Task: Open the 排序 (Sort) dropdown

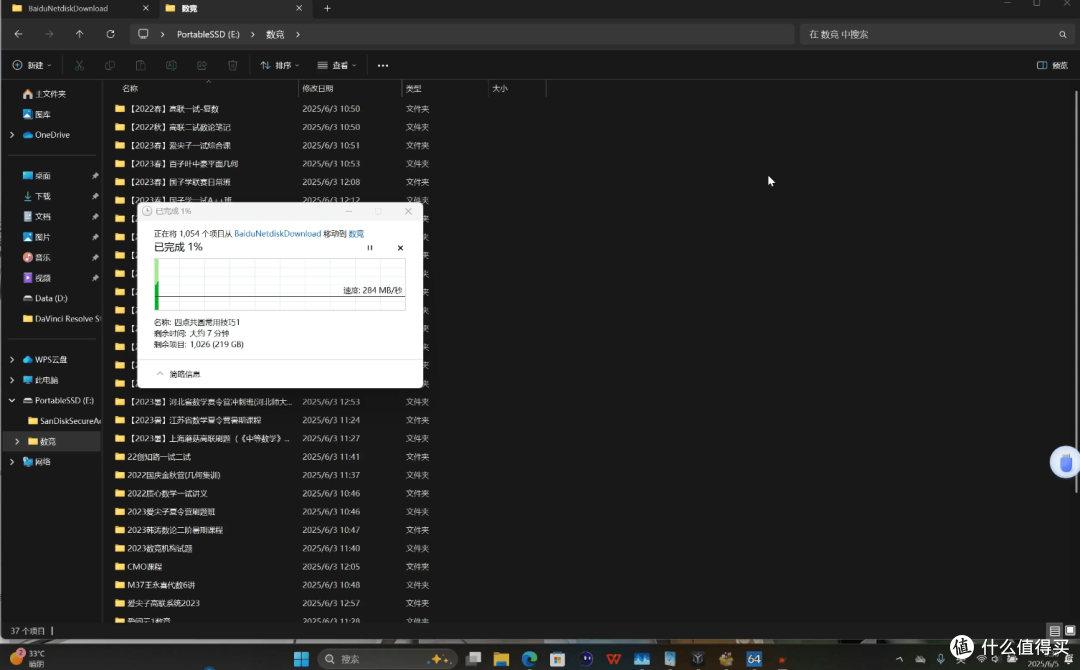Action: [x=280, y=65]
